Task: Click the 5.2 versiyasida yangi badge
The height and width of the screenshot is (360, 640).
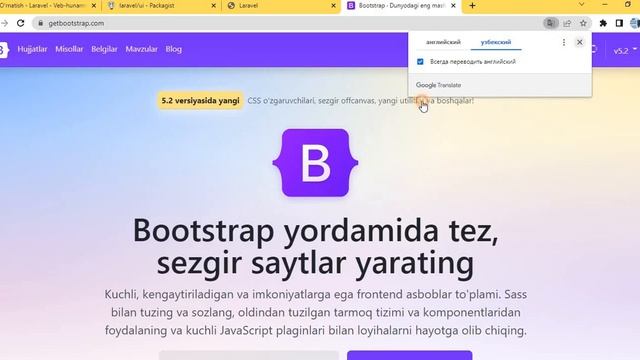Action: coord(200,100)
